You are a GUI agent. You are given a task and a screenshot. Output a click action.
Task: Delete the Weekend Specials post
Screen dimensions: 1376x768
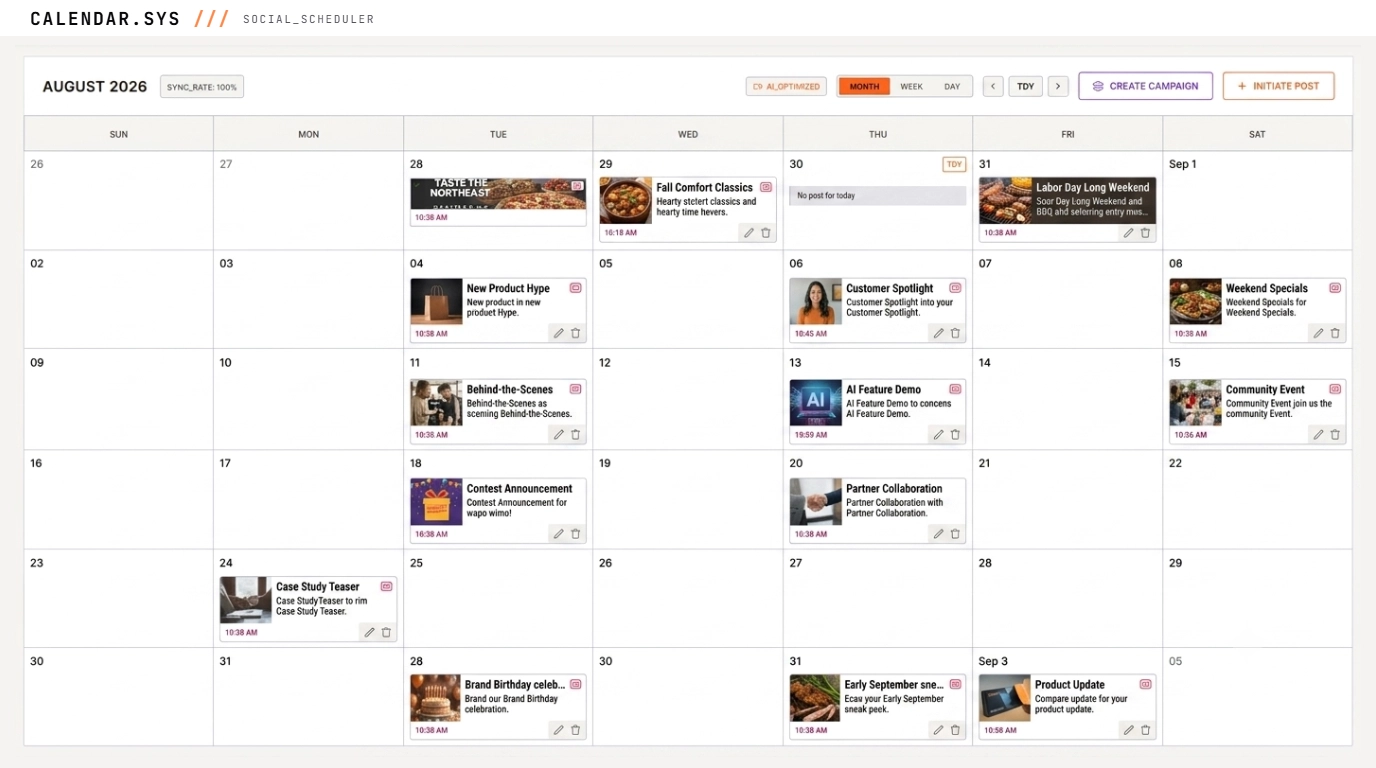1335,334
